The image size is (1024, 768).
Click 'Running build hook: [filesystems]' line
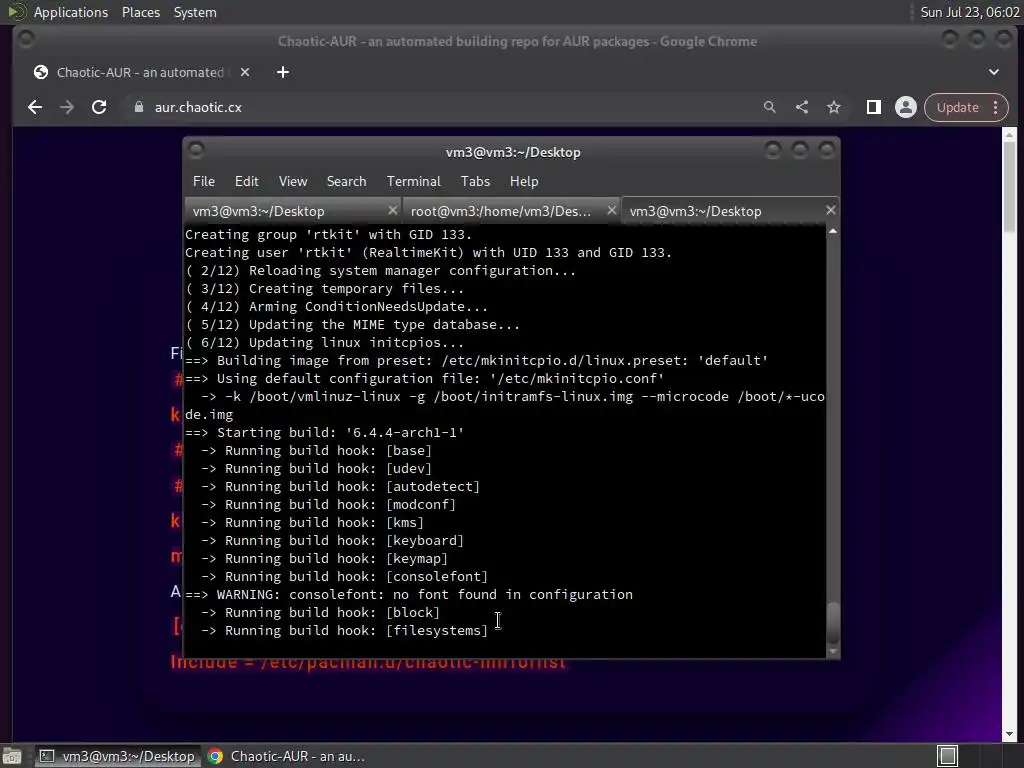(344, 630)
